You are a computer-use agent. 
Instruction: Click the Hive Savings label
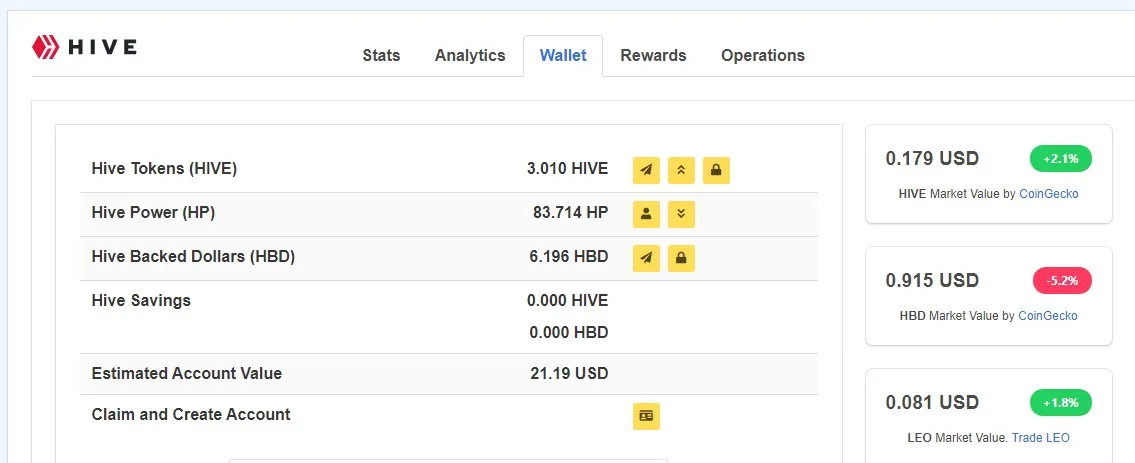(141, 301)
